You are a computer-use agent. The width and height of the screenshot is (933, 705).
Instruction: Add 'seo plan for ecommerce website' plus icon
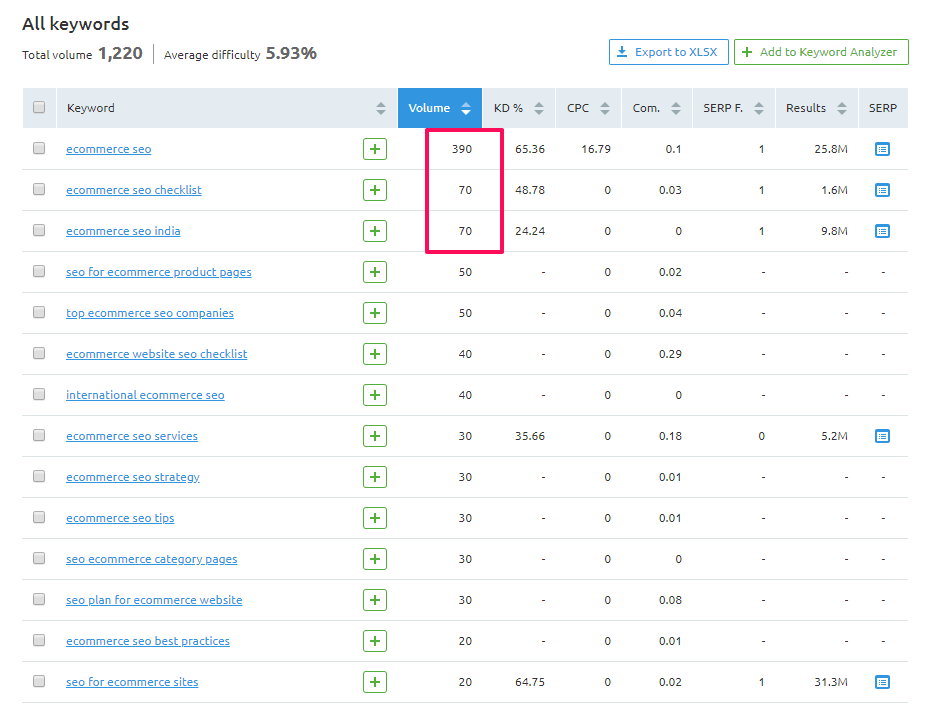[375, 600]
